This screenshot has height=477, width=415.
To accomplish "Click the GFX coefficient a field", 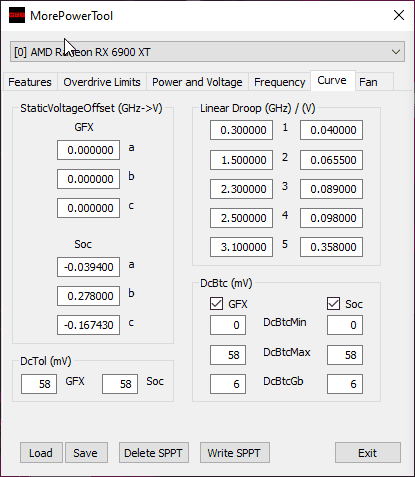I will [88, 150].
